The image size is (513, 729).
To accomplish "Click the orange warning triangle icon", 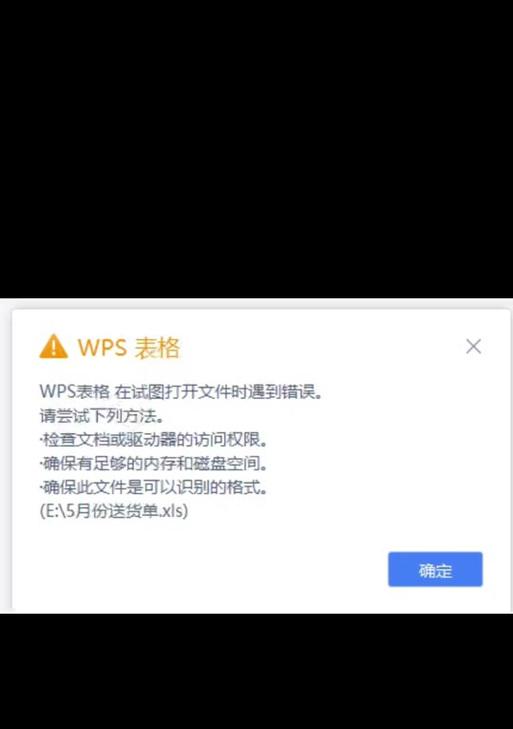I will click(53, 346).
